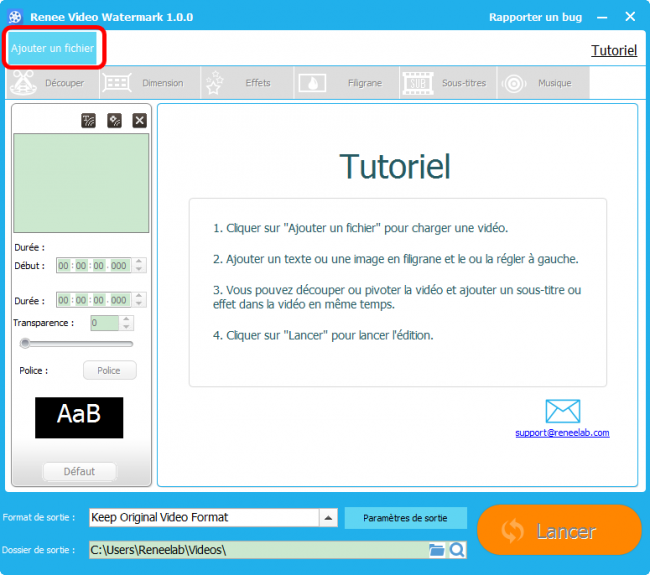Click the Transparence value field
650x575 pixels.
[x=104, y=323]
